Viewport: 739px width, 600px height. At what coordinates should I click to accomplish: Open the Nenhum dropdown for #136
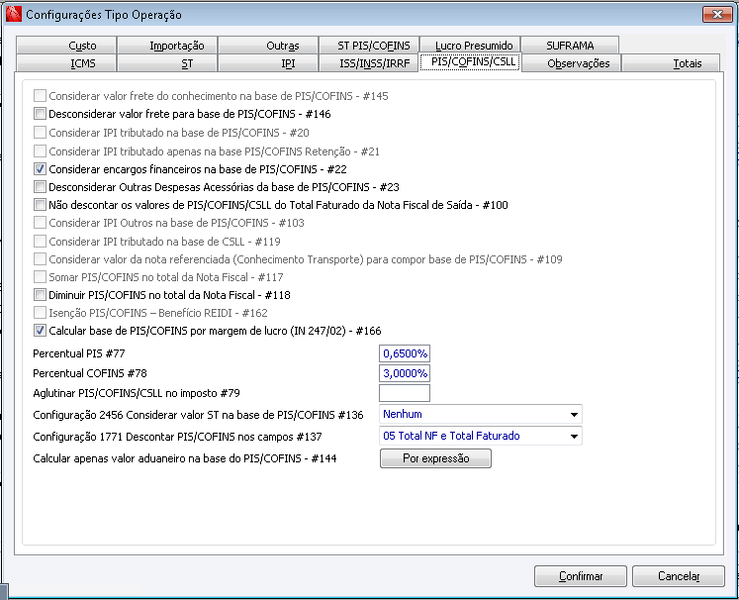[x=481, y=414]
